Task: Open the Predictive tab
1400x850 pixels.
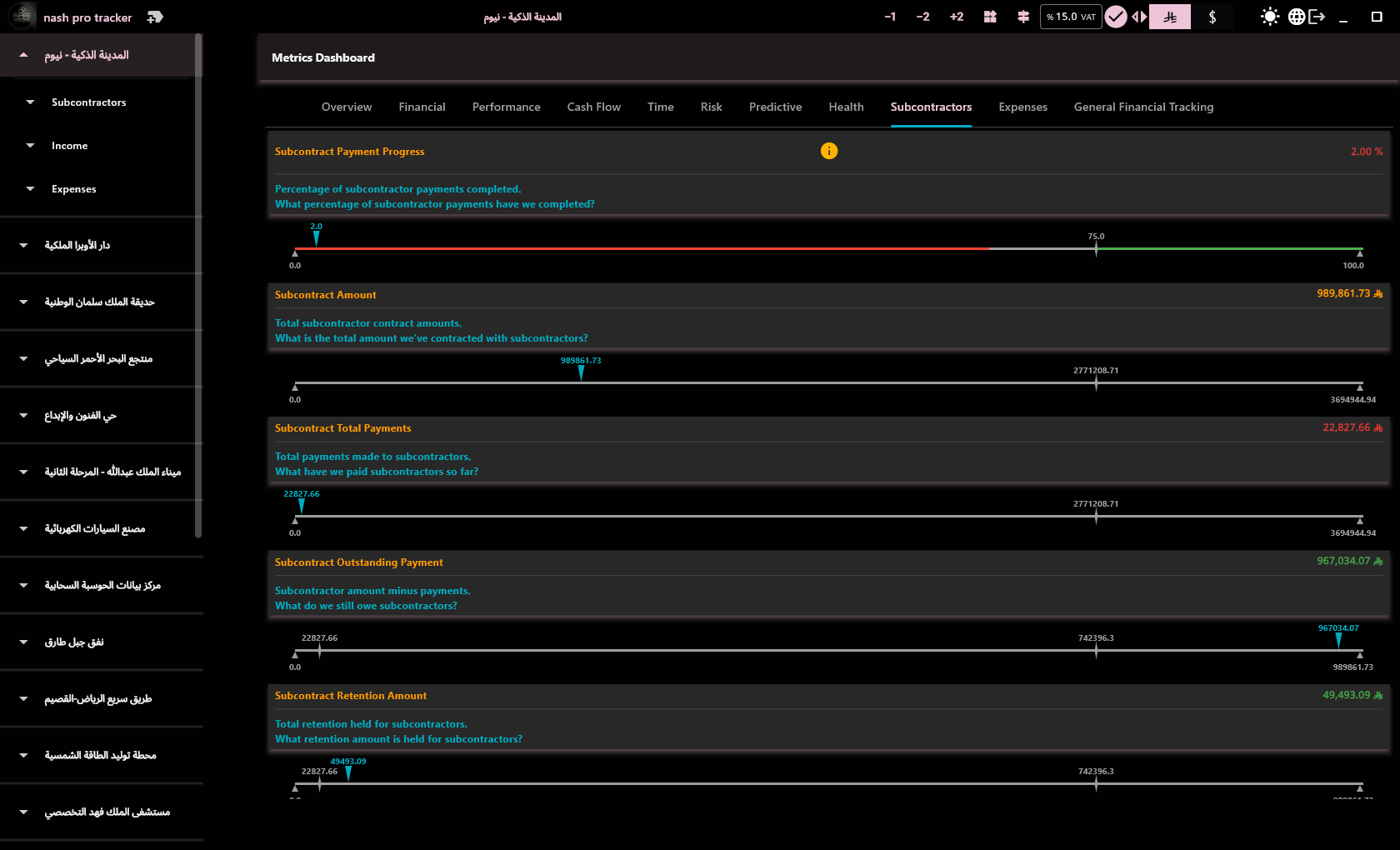Action: click(775, 107)
